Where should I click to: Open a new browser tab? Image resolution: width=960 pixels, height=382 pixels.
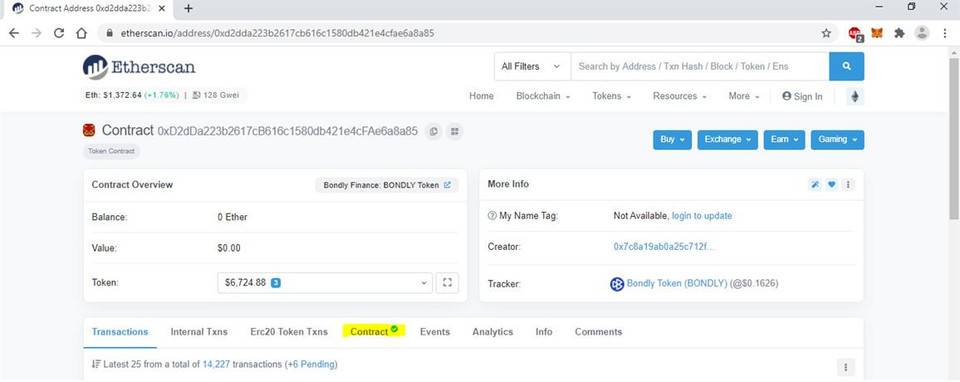189,9
